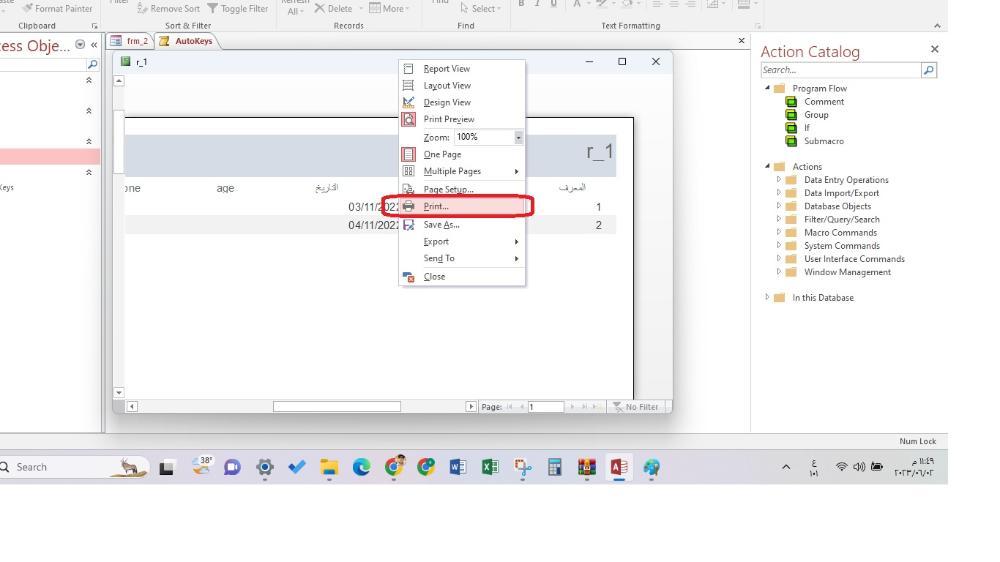Show hidden system tray icons

point(786,468)
